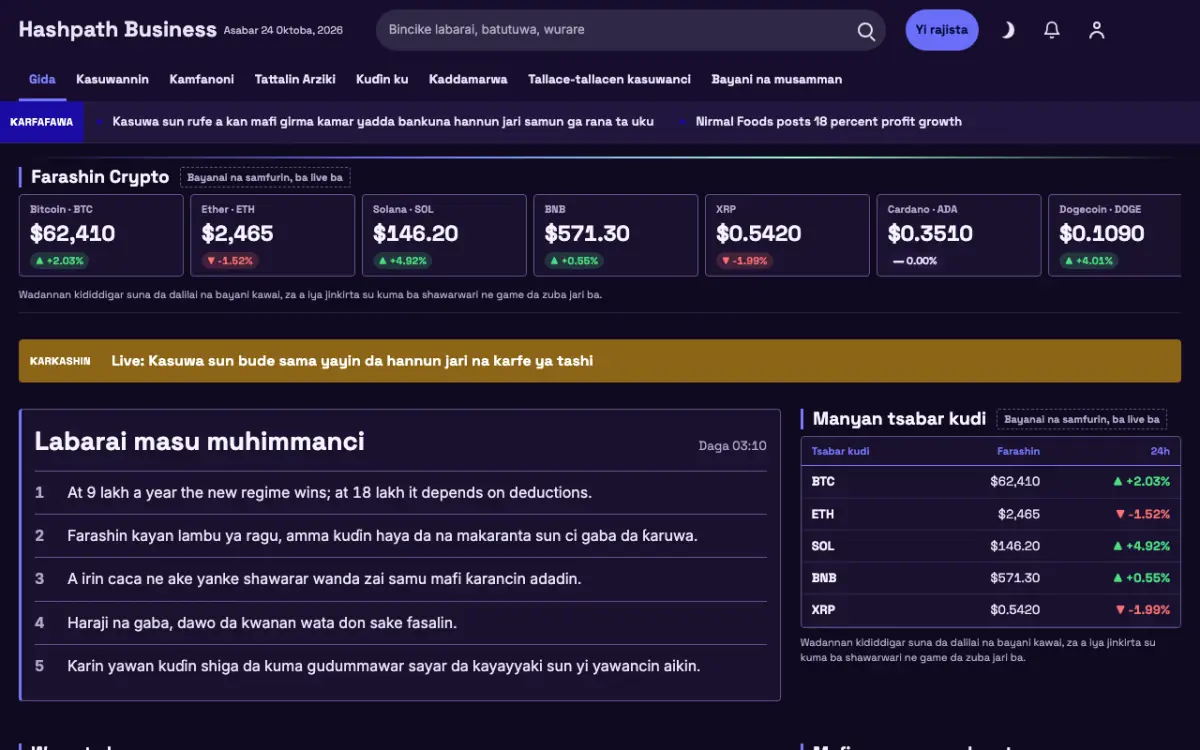The height and width of the screenshot is (750, 1200).
Task: Click the -1.99% cell in XRP table row
Action: click(1141, 610)
